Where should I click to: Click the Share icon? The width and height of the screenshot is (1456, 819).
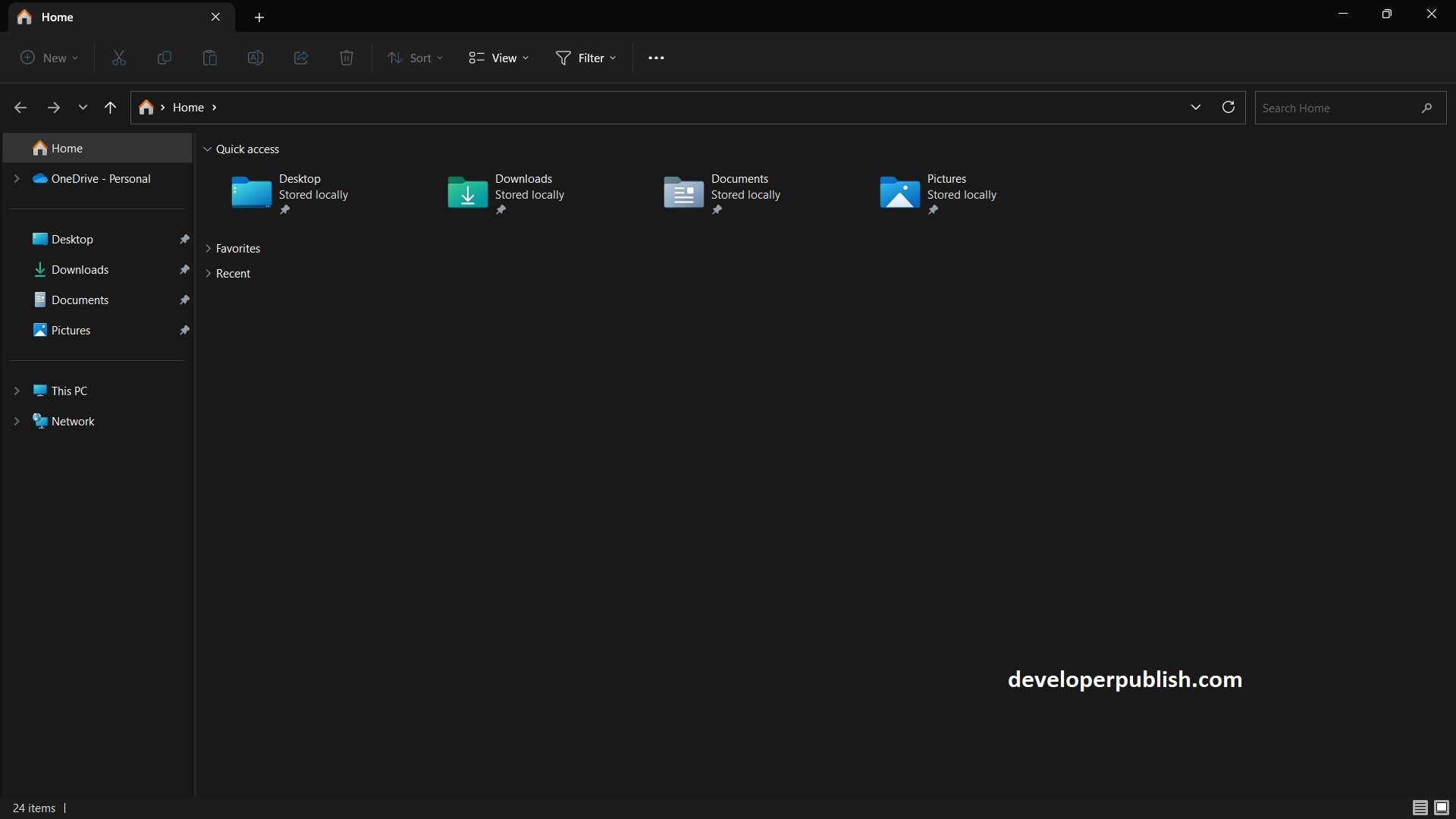301,58
